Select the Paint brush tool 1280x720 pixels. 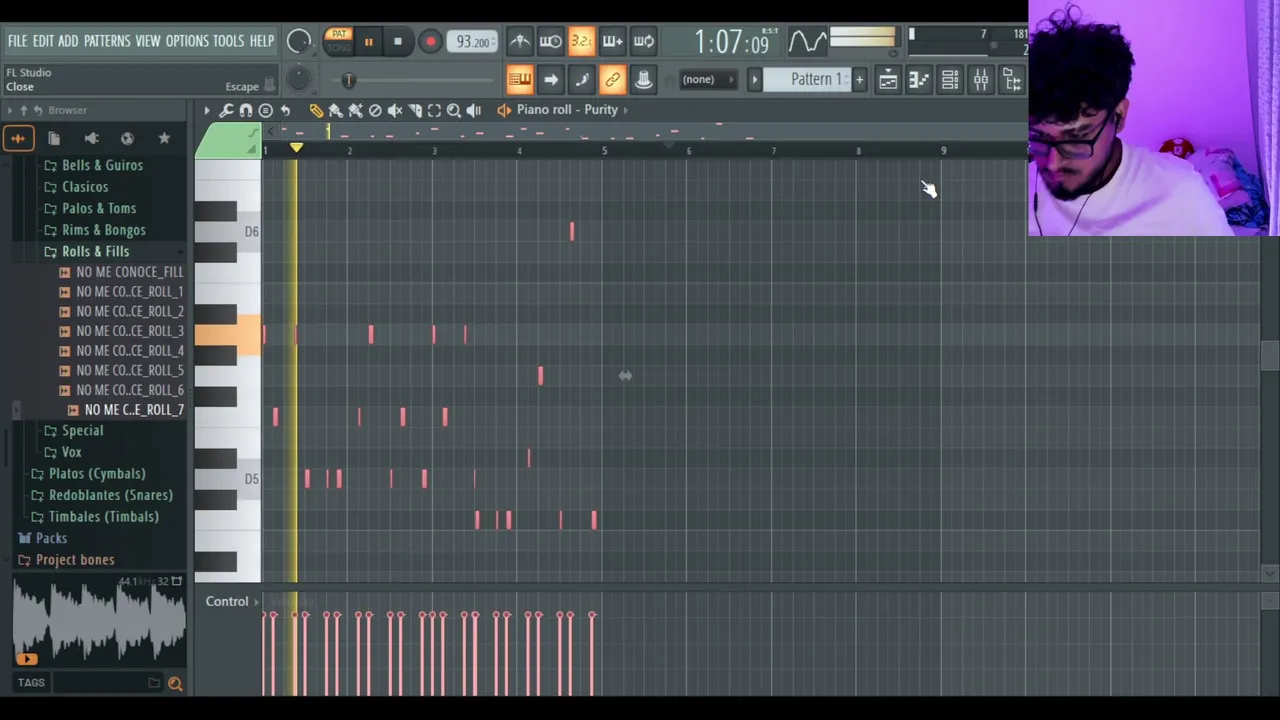pyautogui.click(x=336, y=110)
